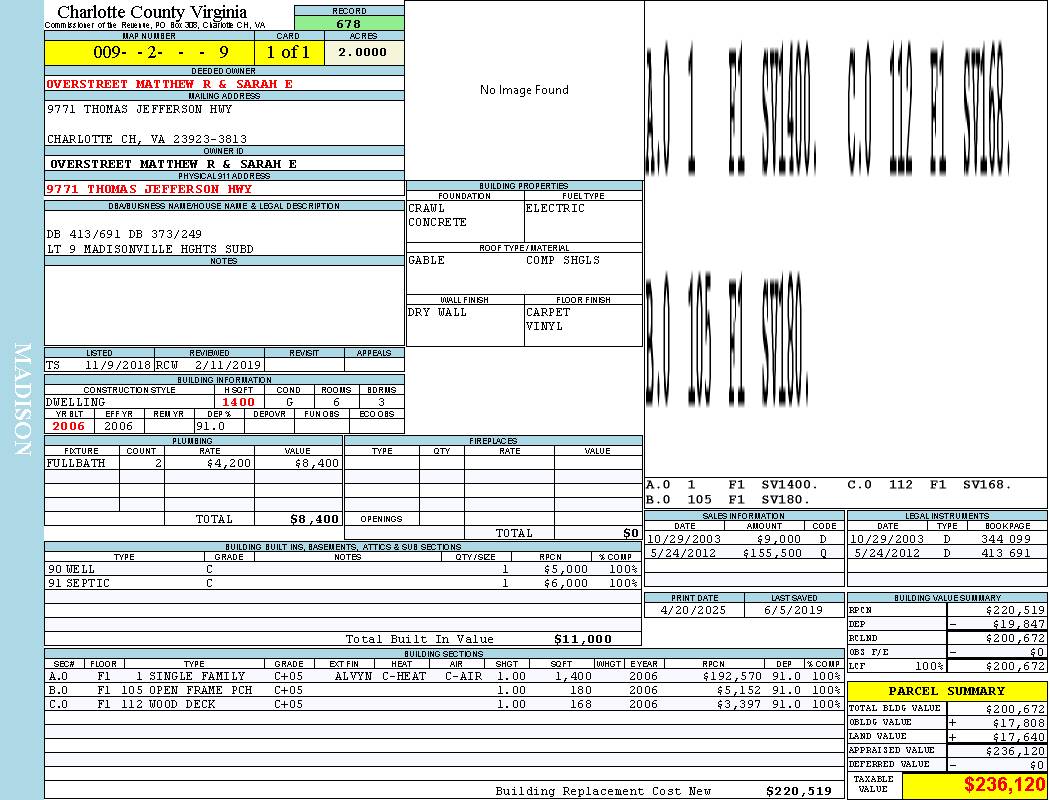Select section B.0 RPCN $5,152
1050x800 pixels.
pos(739,690)
